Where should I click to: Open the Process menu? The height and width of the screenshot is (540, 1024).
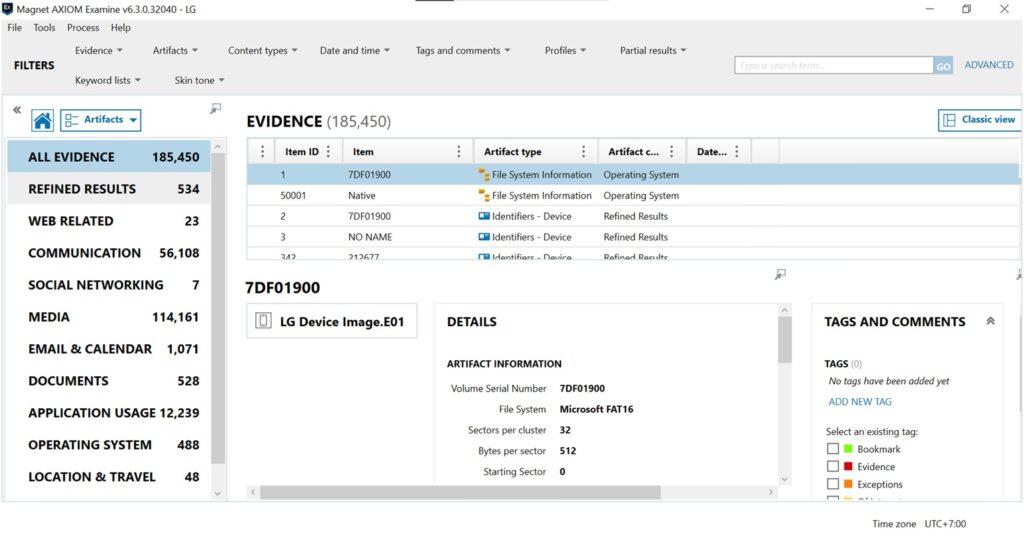pyautogui.click(x=83, y=27)
